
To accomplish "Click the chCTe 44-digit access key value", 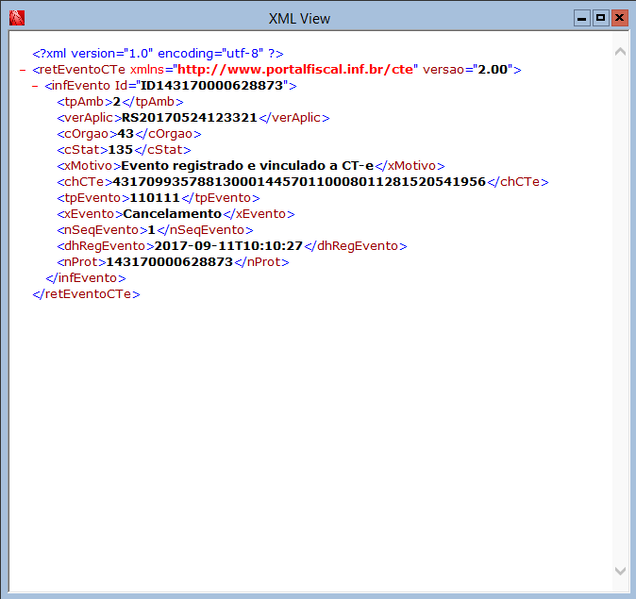I will (299, 182).
